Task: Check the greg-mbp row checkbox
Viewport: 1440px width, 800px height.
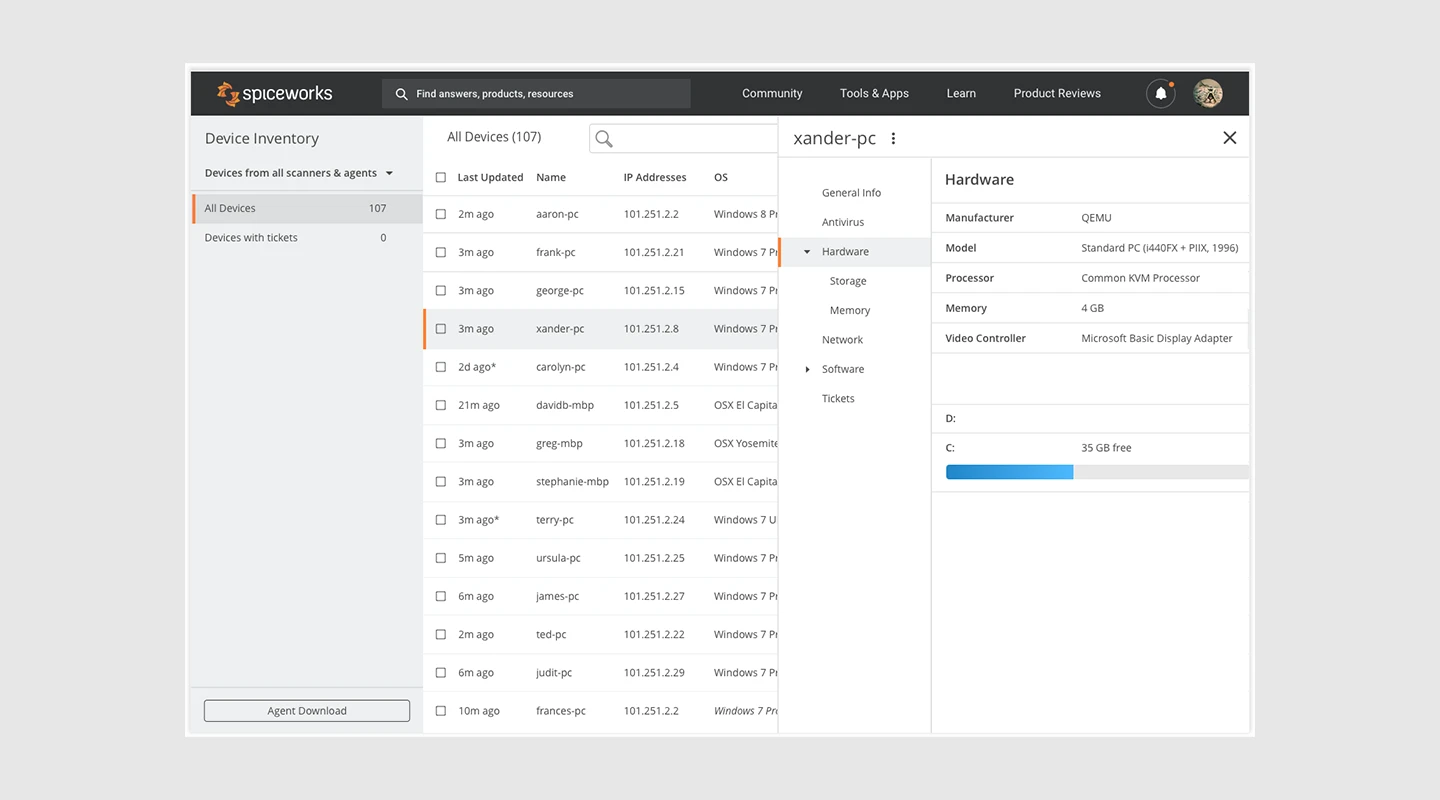Action: (441, 443)
